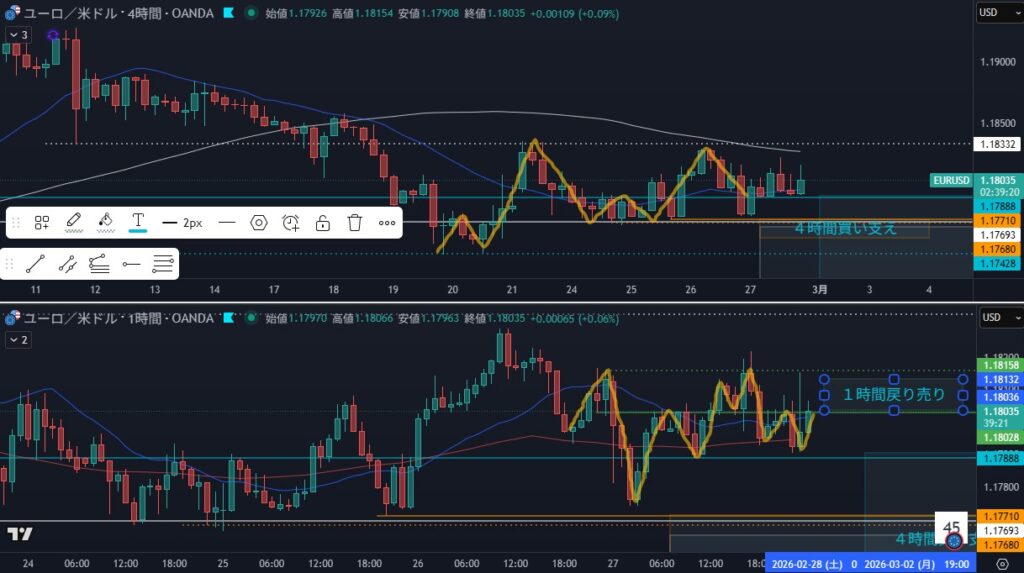Click the pencil line color tool
The image size is (1024, 573).
(74, 222)
